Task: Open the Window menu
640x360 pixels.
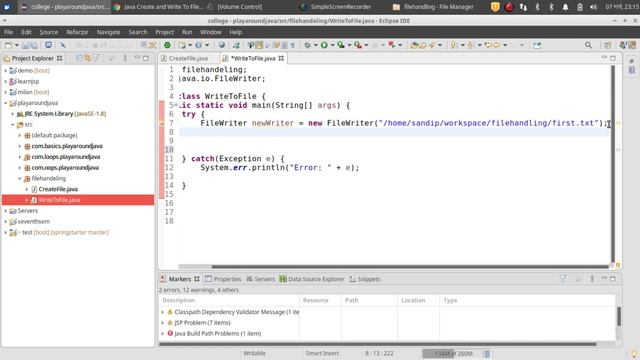Action: pyautogui.click(x=211, y=32)
